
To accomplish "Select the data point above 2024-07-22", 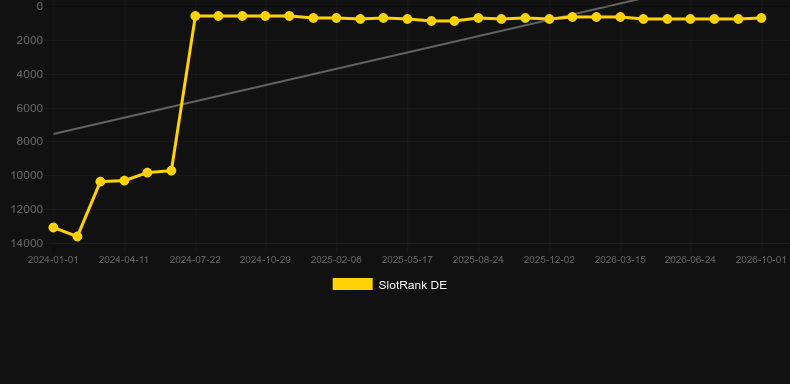I will pos(195,16).
